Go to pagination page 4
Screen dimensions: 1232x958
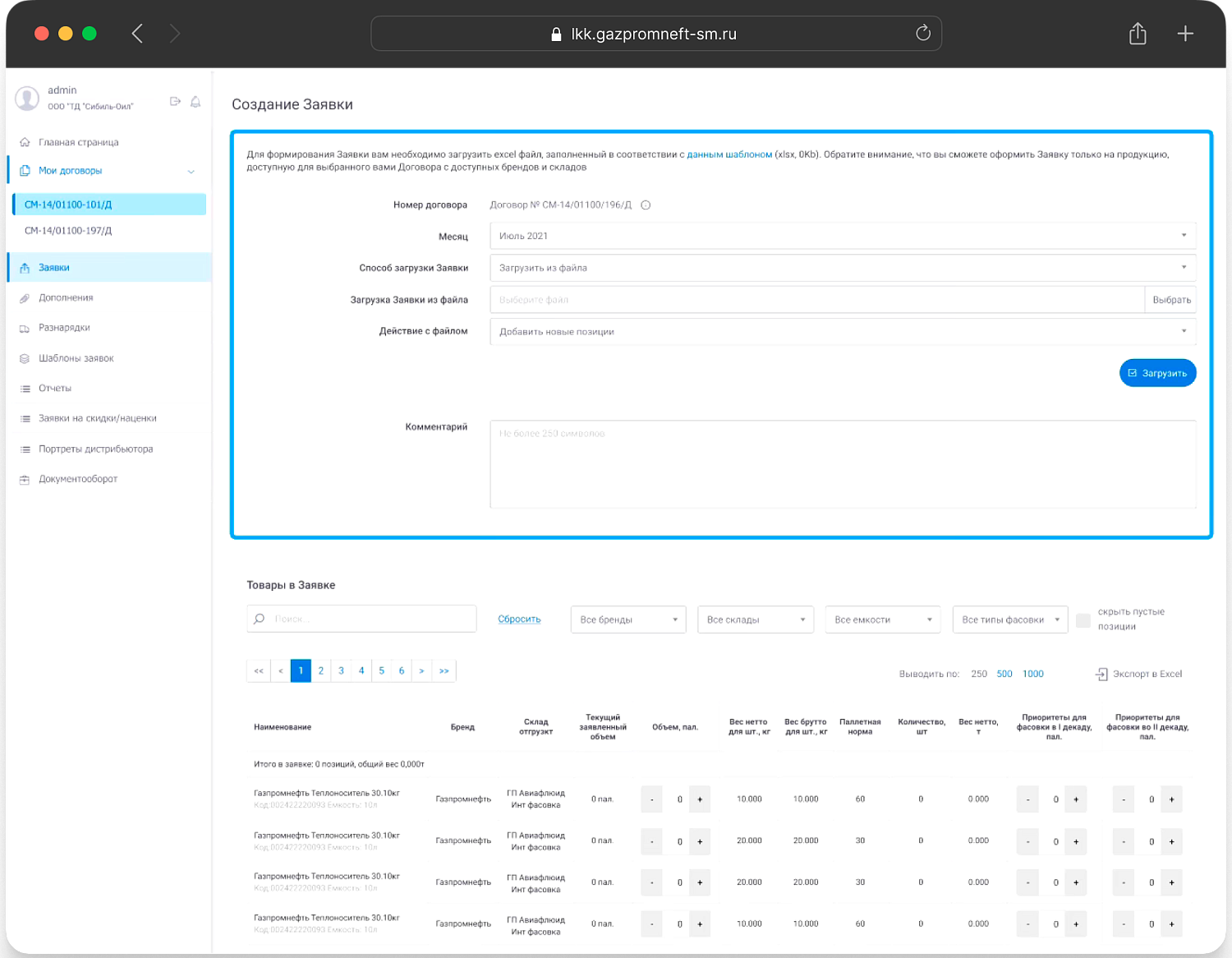(x=361, y=671)
